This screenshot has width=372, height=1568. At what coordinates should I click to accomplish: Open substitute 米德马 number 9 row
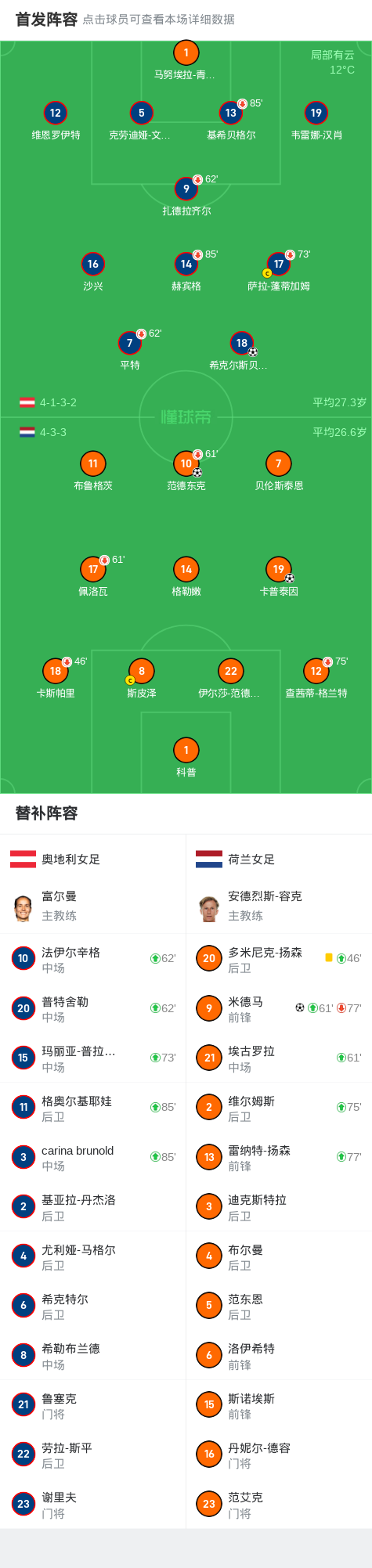click(279, 1008)
